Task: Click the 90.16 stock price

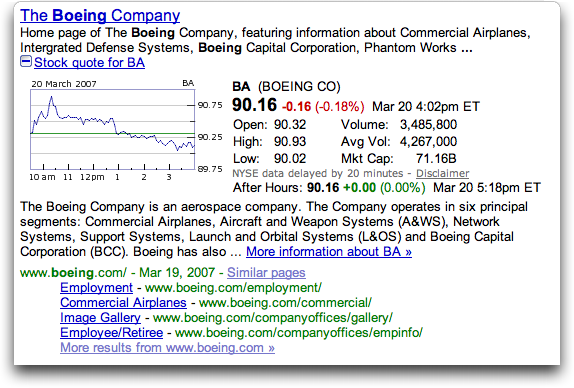Action: [254, 105]
